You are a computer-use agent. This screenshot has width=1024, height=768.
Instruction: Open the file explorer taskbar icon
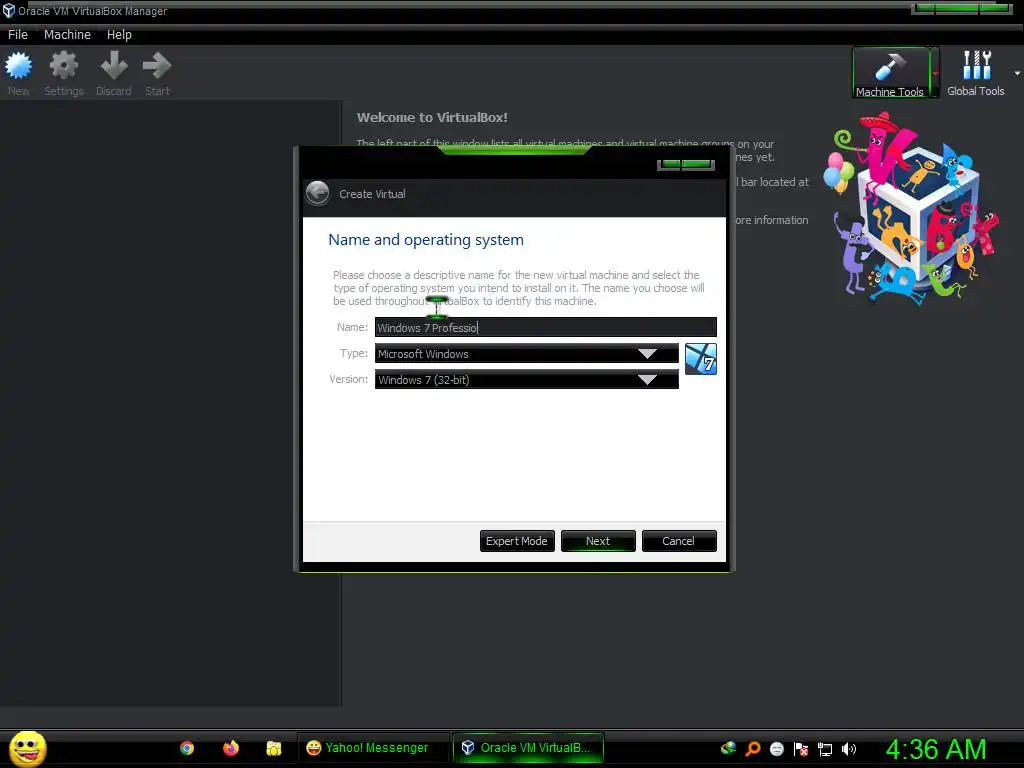pyautogui.click(x=274, y=748)
